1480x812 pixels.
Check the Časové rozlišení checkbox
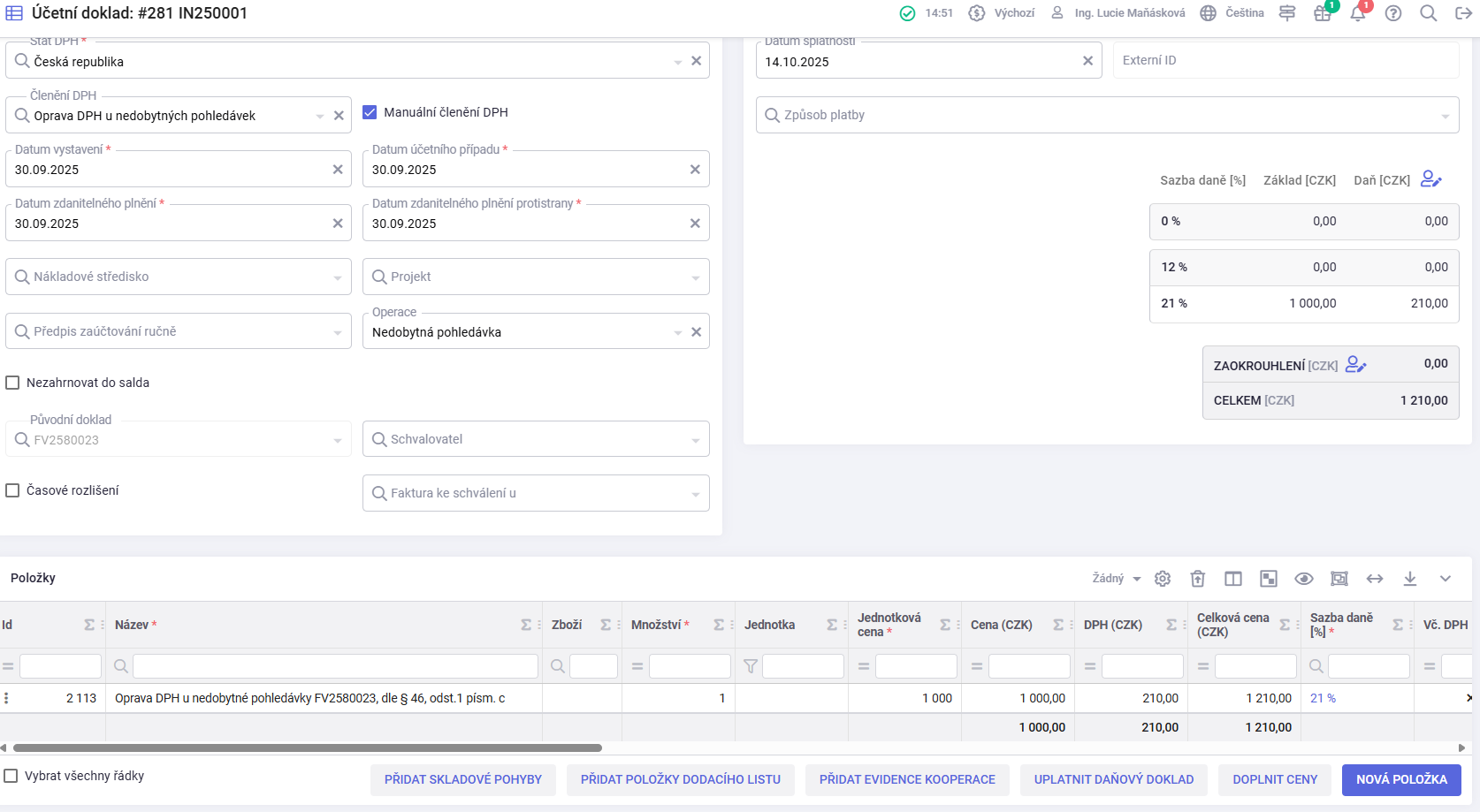pyautogui.click(x=13, y=490)
